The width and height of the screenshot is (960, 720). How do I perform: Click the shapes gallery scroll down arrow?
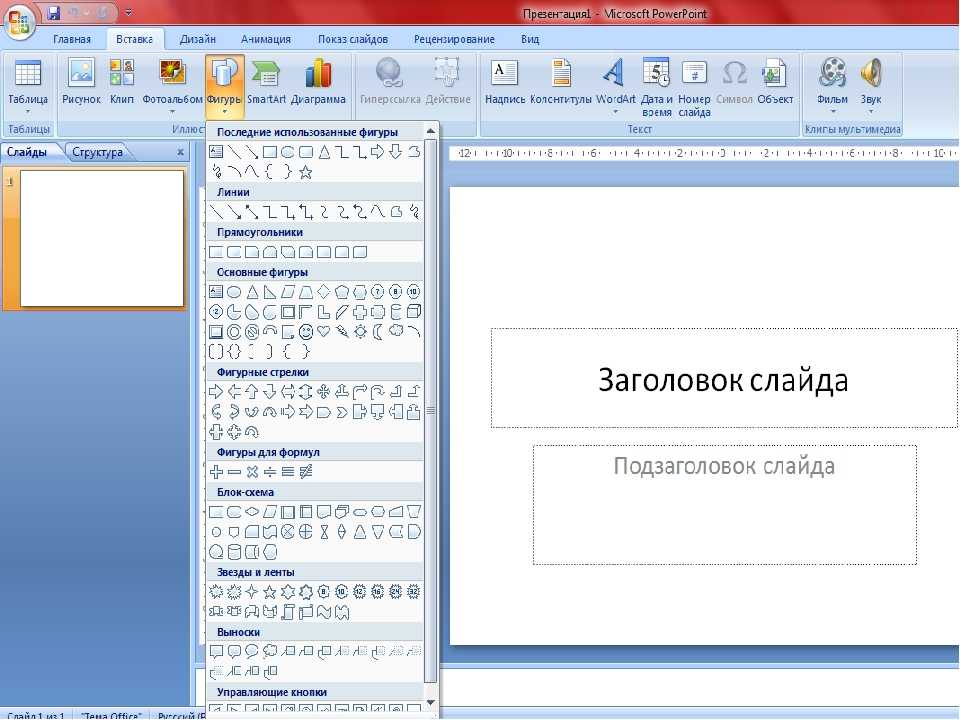(x=430, y=702)
